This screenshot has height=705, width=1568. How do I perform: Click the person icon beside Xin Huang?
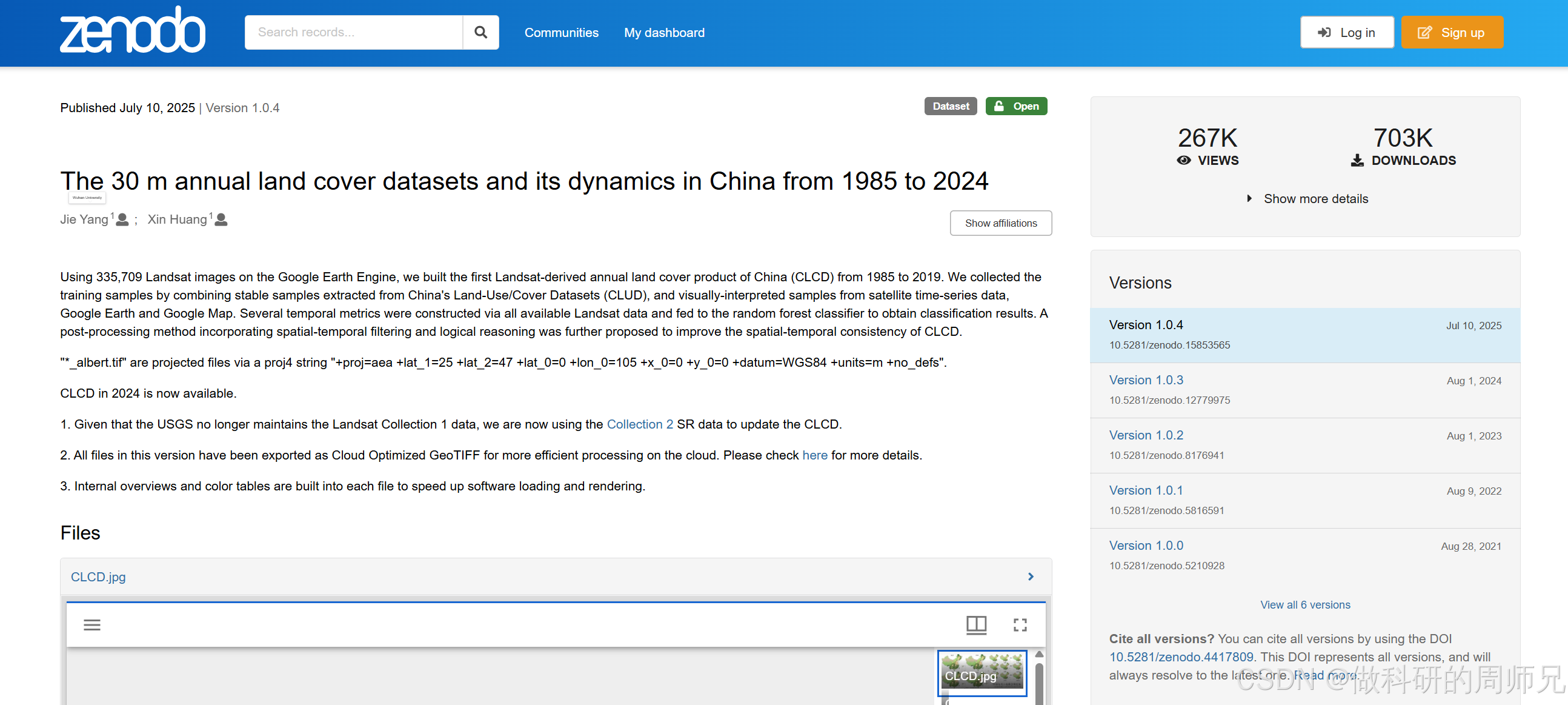[221, 221]
